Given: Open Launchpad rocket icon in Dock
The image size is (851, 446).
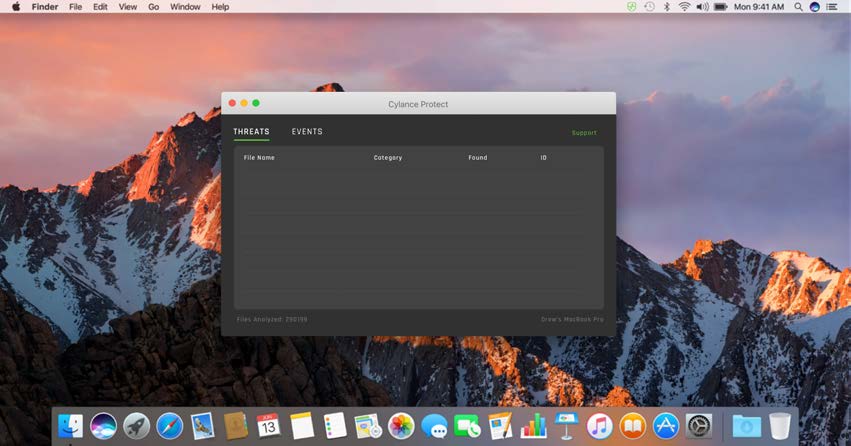Looking at the screenshot, I should click(x=136, y=425).
